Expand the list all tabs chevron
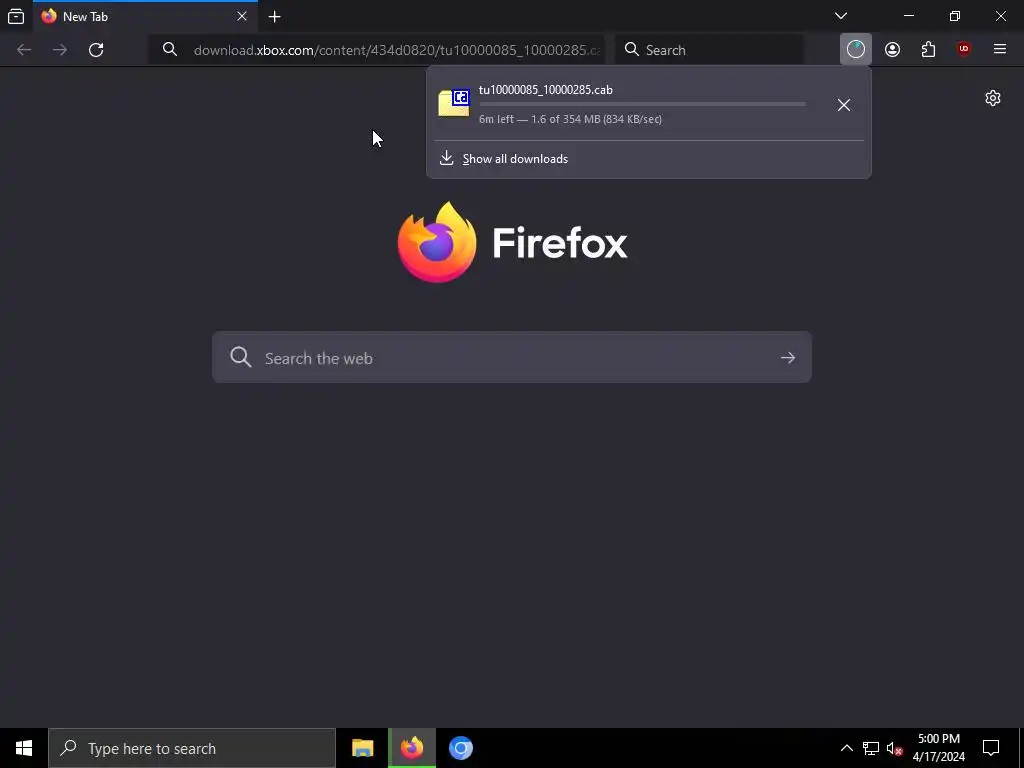Screen dimensions: 1024x768 tap(841, 16)
